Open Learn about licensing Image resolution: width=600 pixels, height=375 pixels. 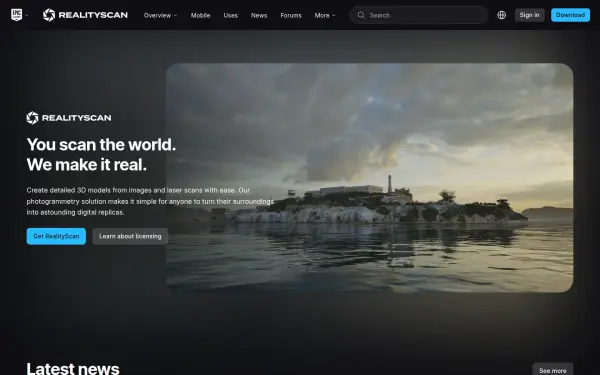coord(130,236)
